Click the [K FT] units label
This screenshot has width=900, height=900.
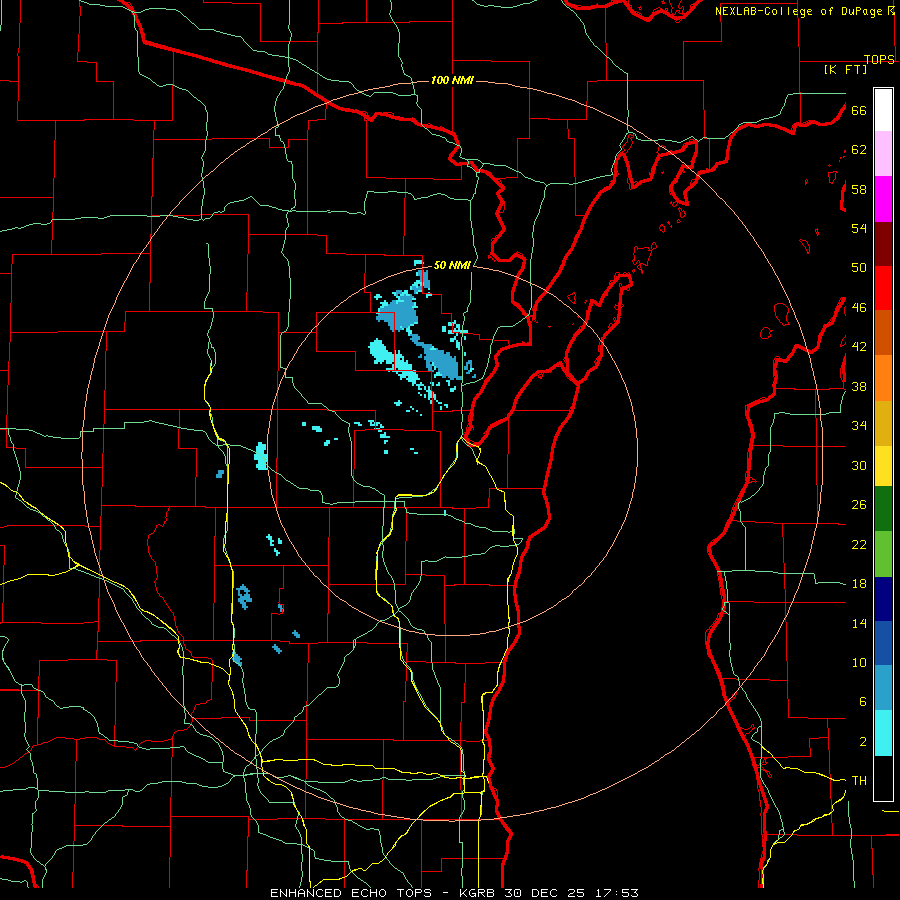845,69
